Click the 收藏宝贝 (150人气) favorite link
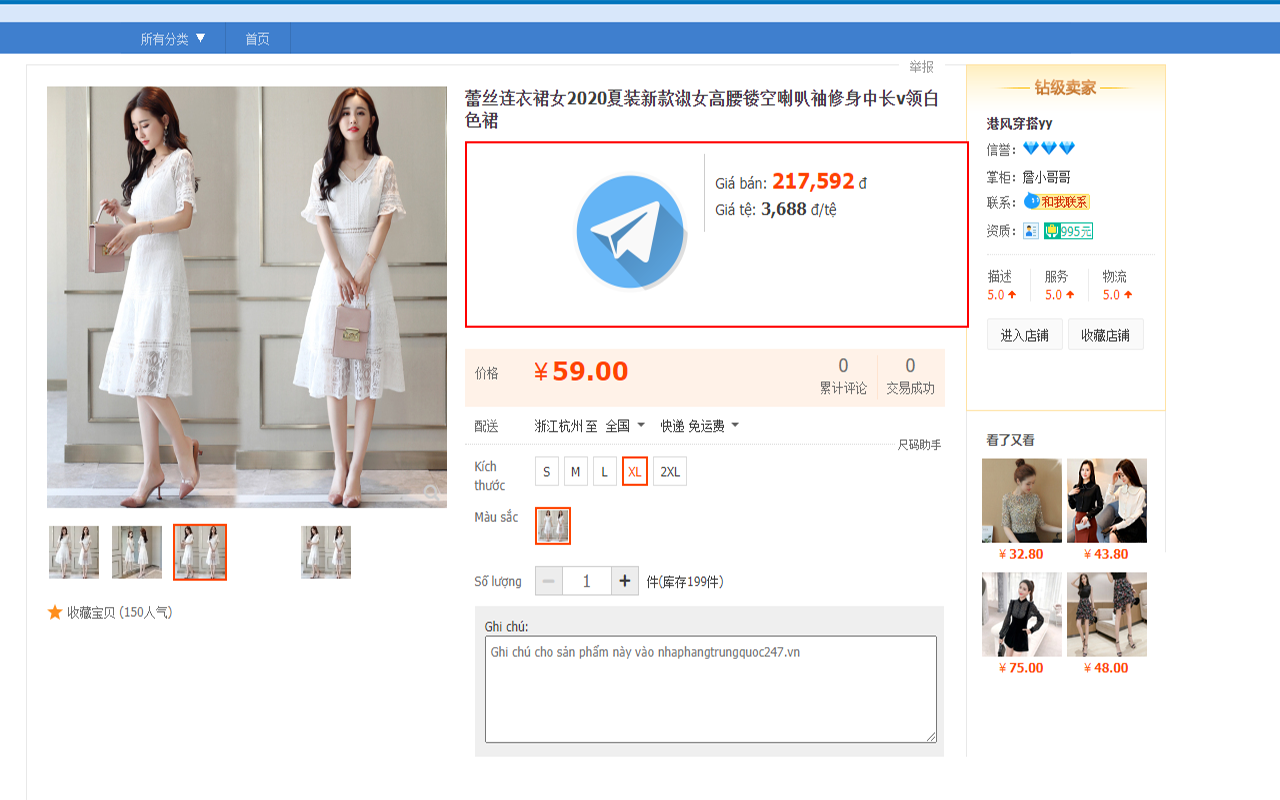 coord(119,612)
